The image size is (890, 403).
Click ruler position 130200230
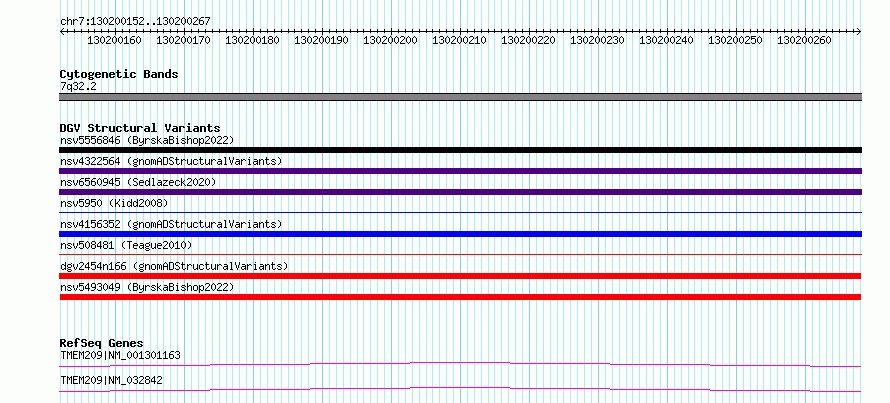[597, 40]
